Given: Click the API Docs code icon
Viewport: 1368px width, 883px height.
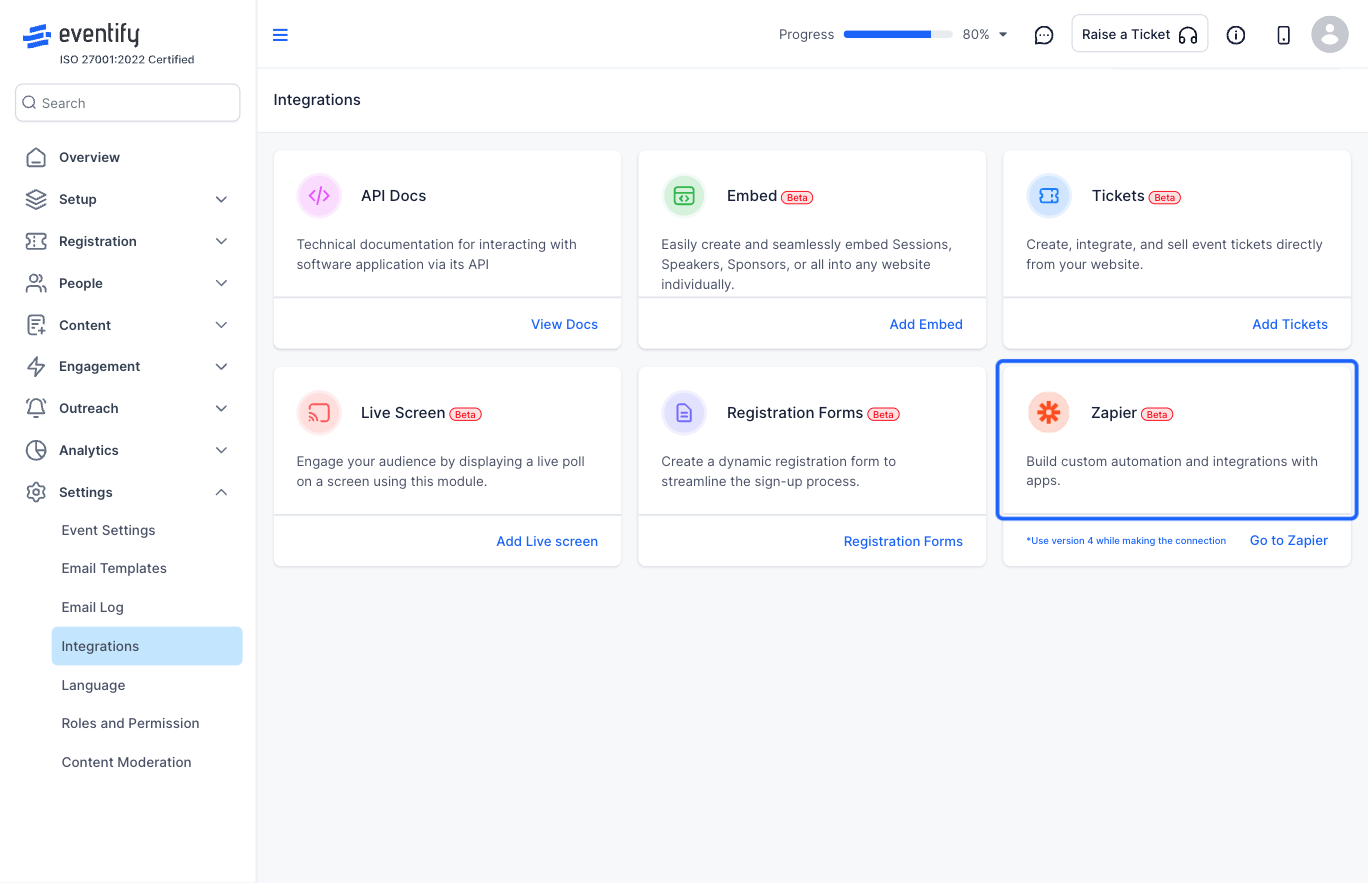Looking at the screenshot, I should click(319, 196).
